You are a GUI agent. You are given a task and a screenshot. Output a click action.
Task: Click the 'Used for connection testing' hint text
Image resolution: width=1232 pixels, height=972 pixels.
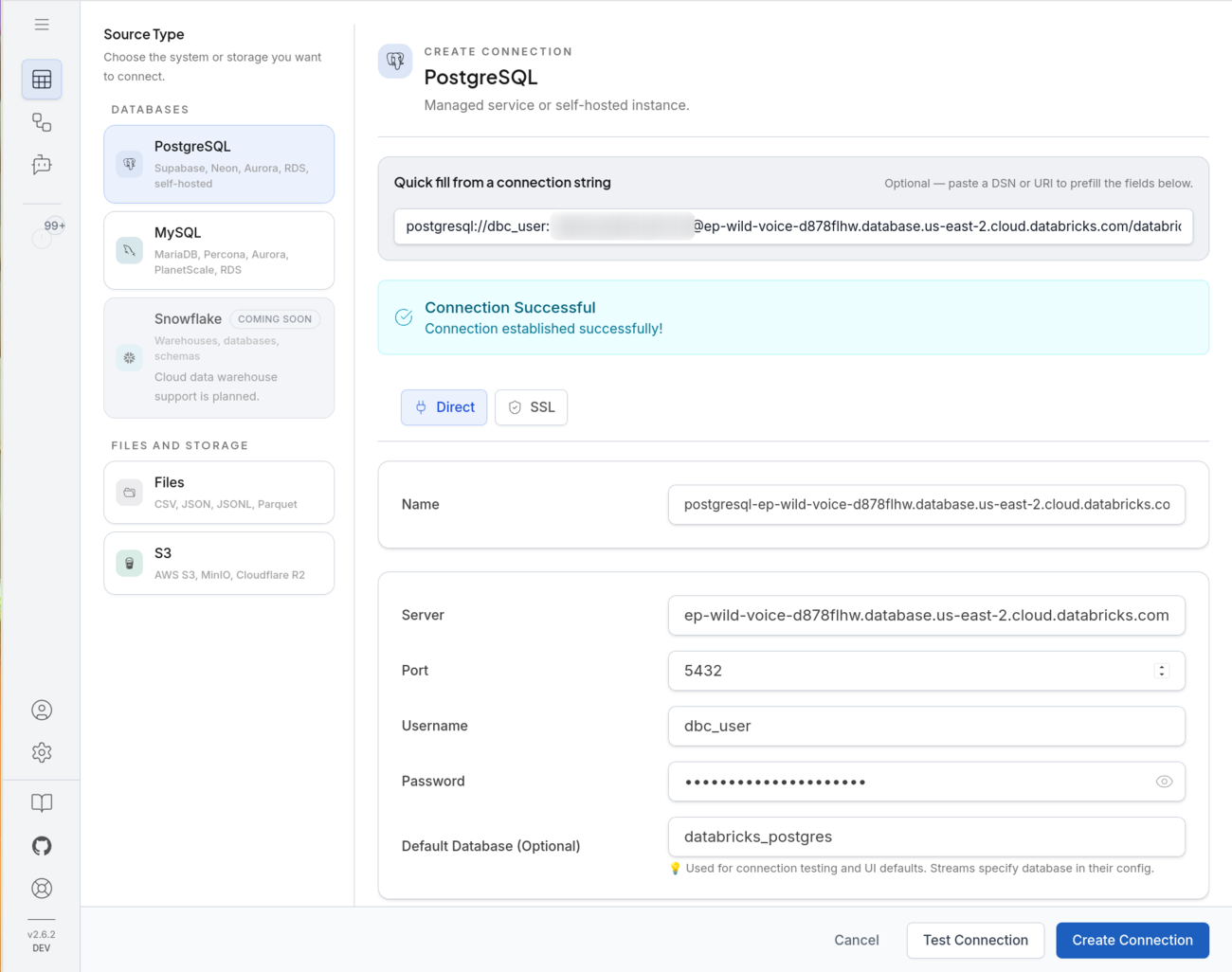[919, 869]
